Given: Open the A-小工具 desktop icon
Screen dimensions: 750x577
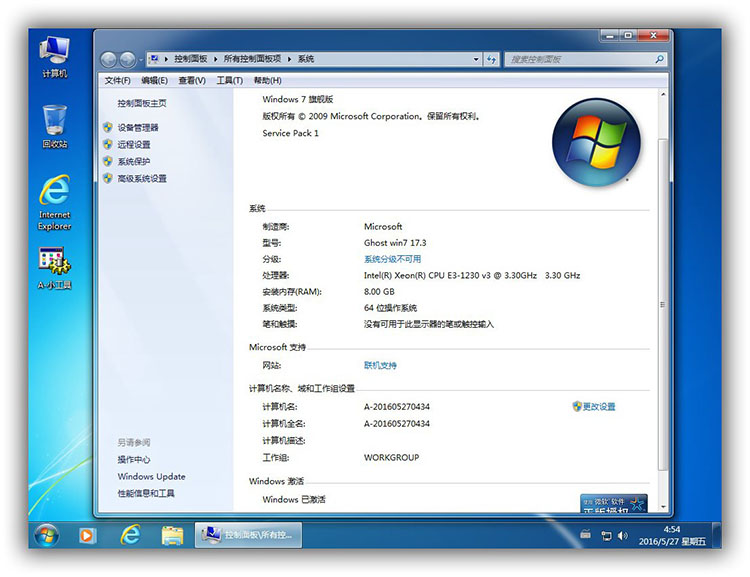Looking at the screenshot, I should (x=55, y=269).
